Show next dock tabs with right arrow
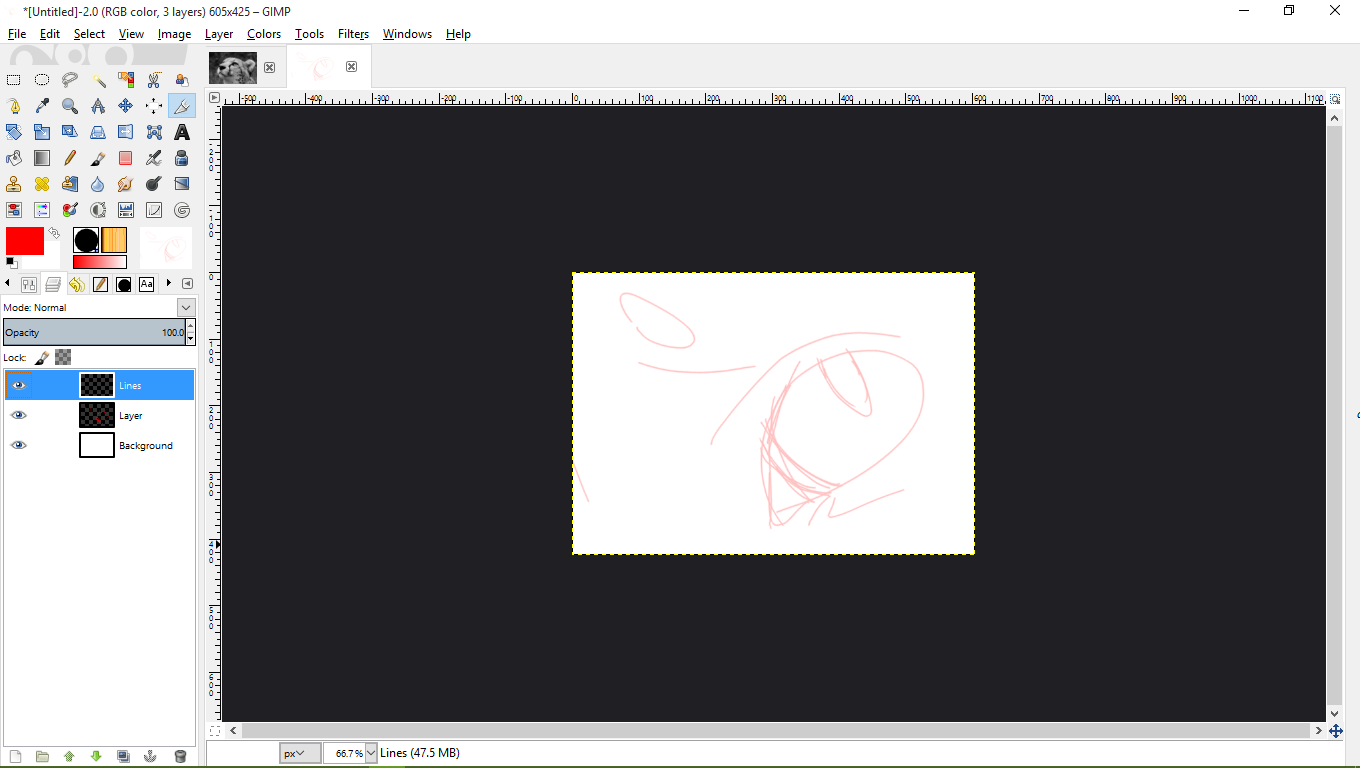 click(169, 283)
